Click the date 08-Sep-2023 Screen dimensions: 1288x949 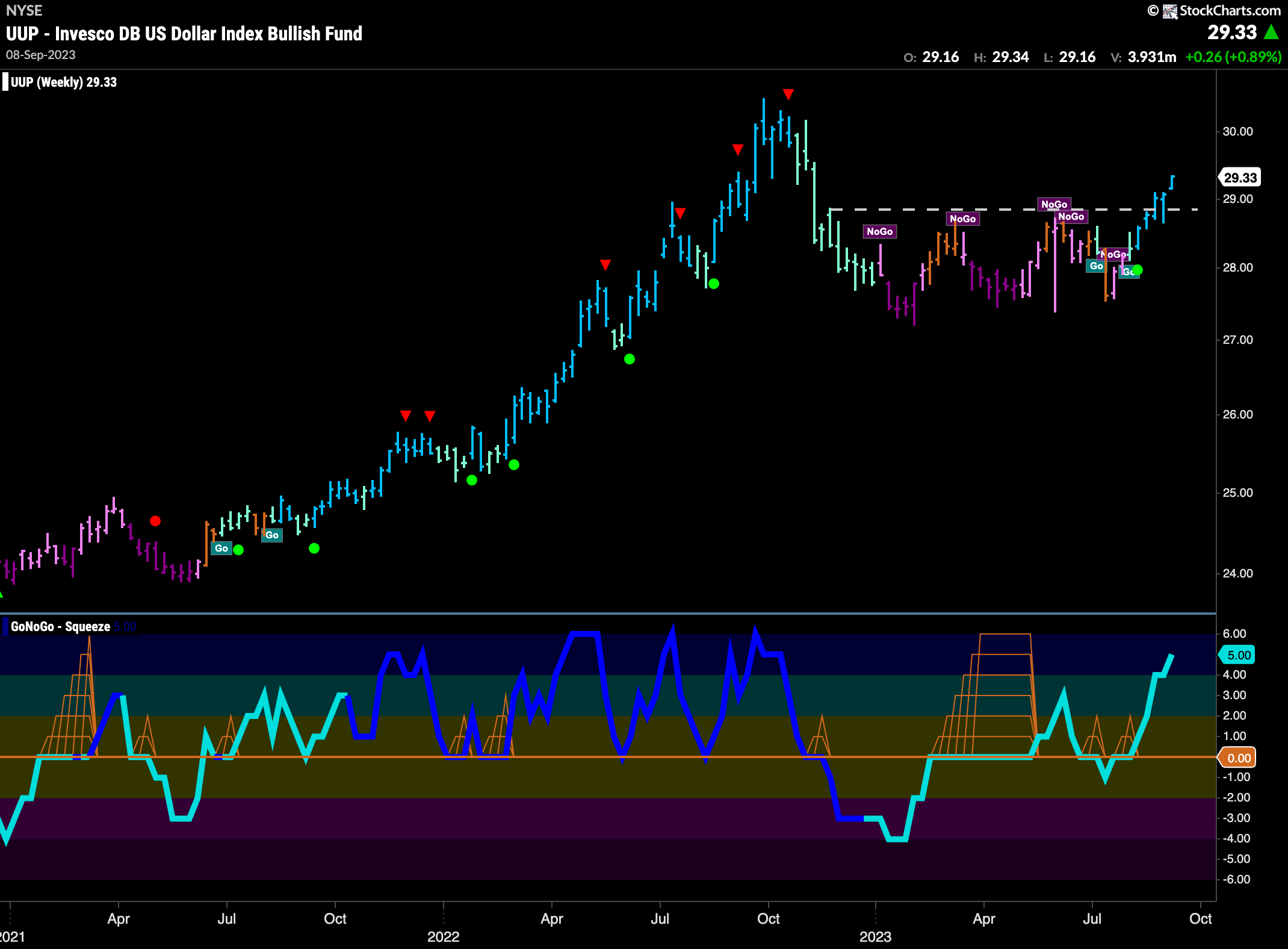click(41, 55)
